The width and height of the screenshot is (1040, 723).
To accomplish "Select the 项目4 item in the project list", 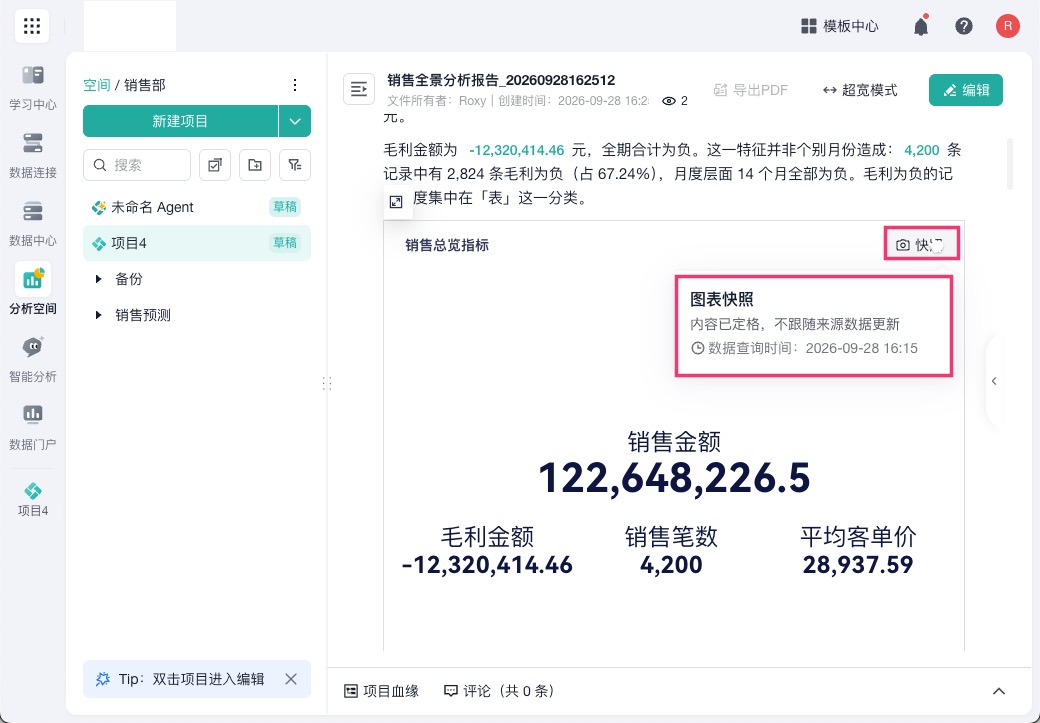I will (196, 243).
